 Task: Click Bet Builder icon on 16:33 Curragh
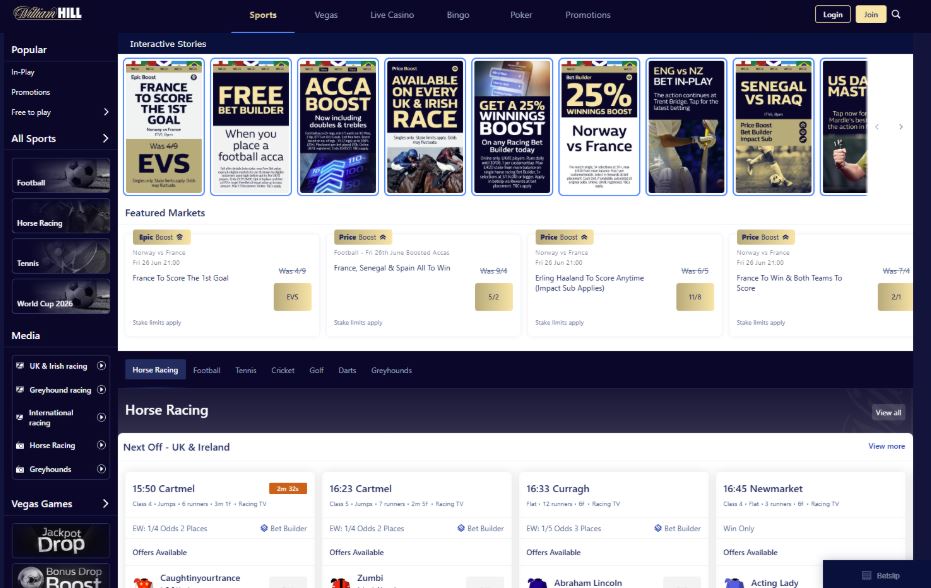tap(658, 528)
